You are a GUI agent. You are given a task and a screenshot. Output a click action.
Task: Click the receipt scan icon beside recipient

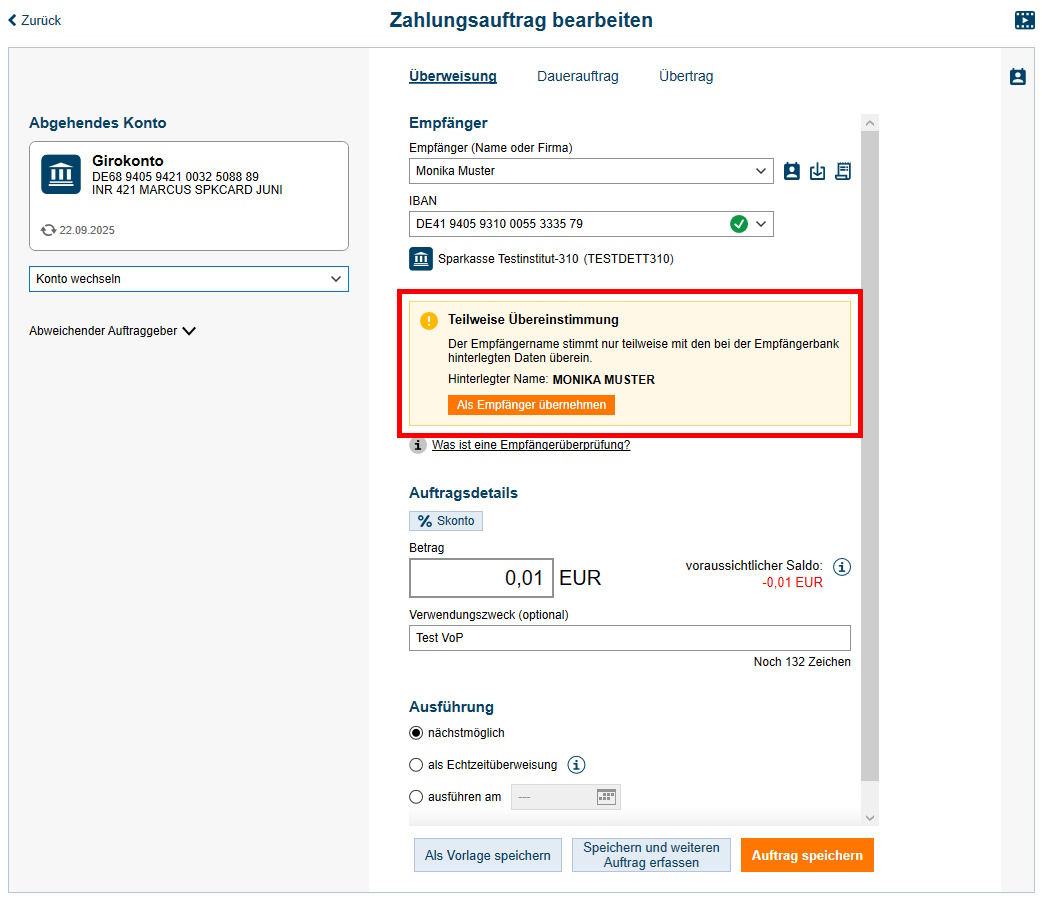click(843, 171)
